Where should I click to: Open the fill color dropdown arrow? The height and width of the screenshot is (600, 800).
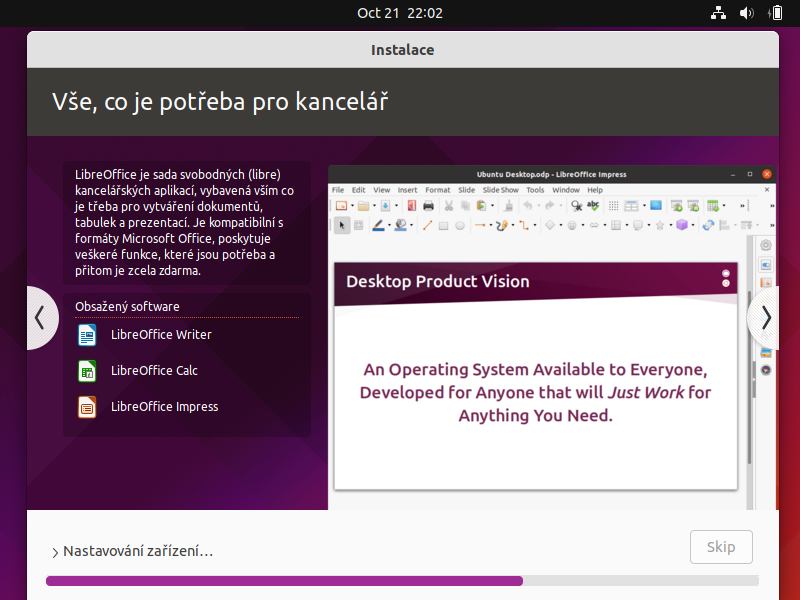click(x=411, y=226)
